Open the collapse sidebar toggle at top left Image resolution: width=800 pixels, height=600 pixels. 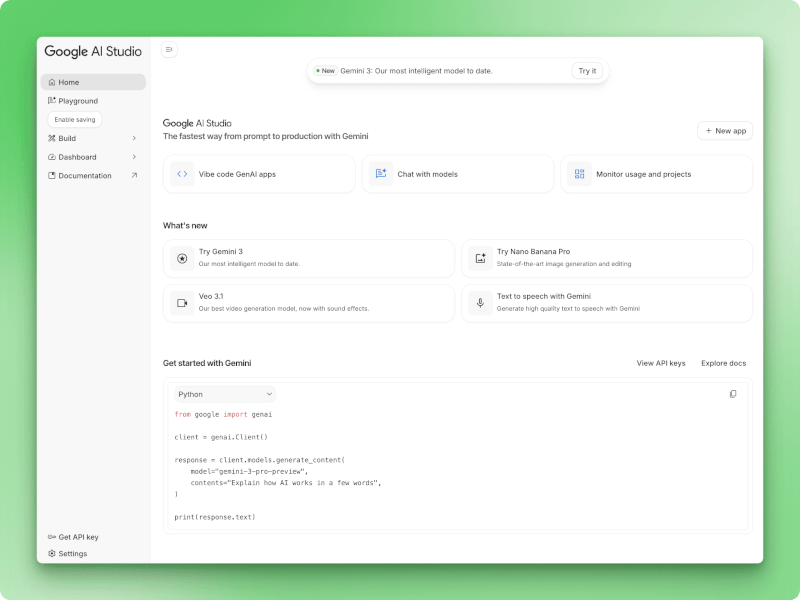(169, 49)
